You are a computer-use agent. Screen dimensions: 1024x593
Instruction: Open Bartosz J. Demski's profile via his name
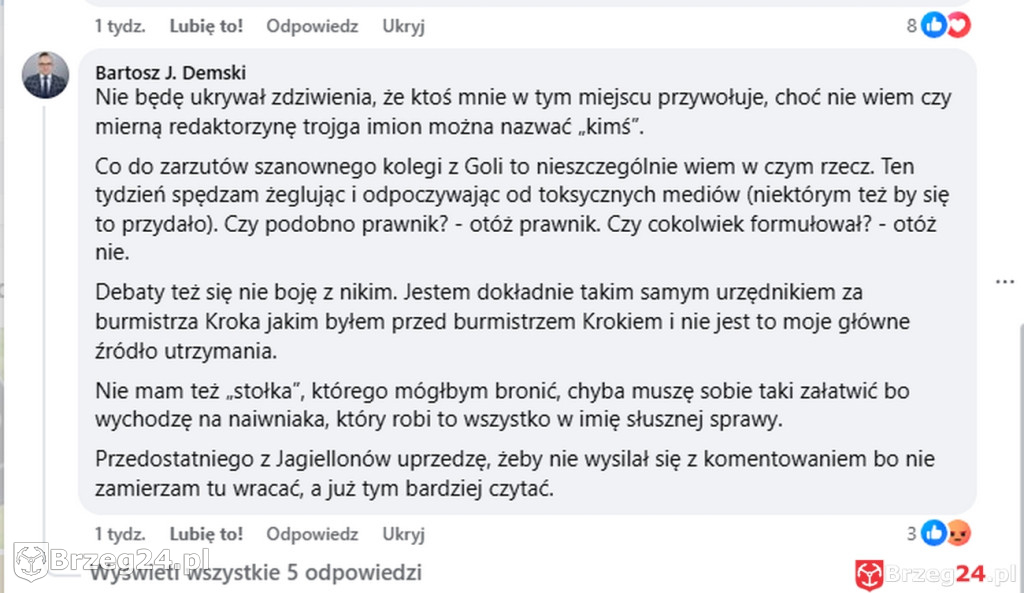tap(172, 71)
